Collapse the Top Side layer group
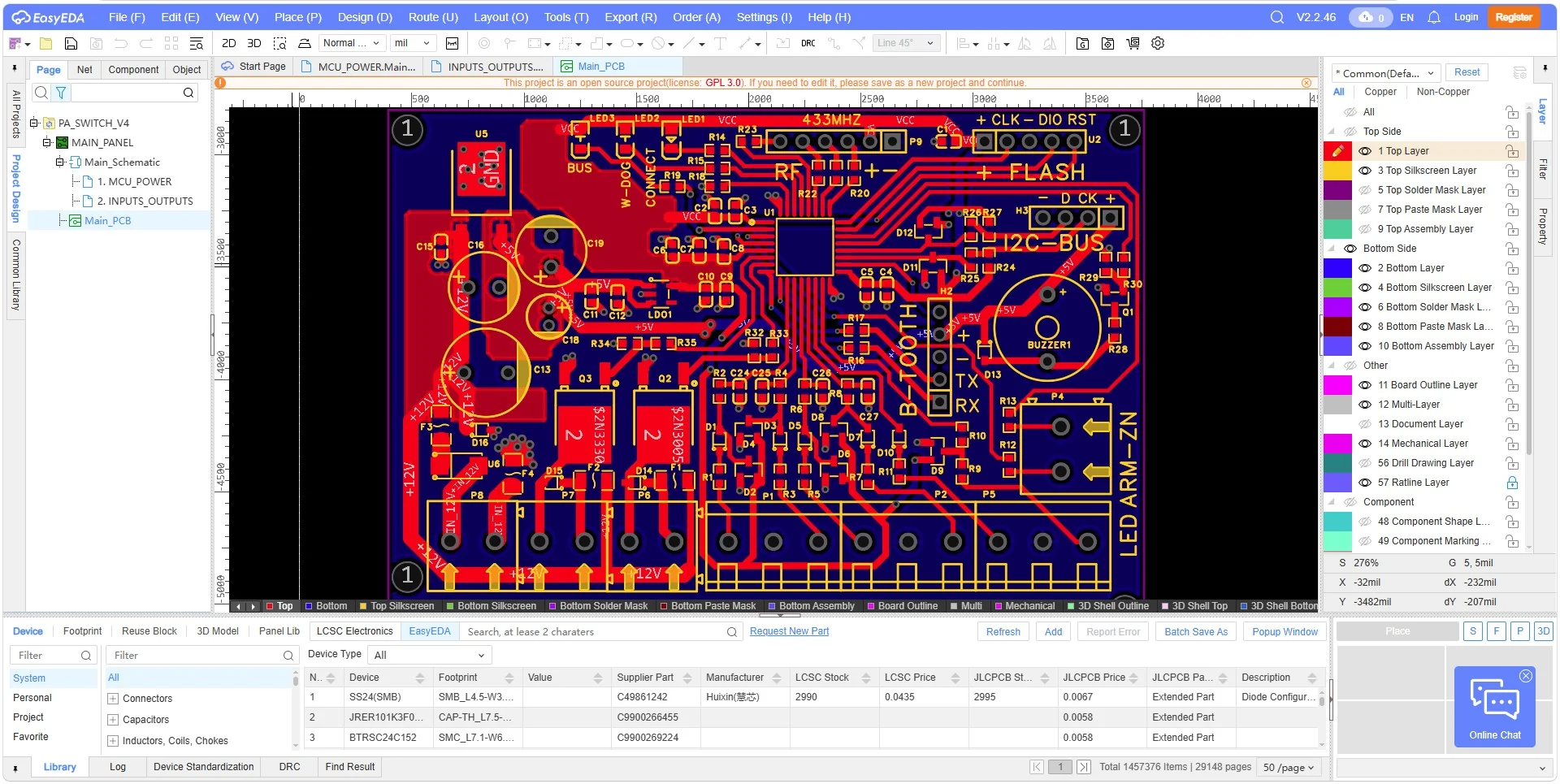The height and width of the screenshot is (784, 1560). coord(1331,131)
